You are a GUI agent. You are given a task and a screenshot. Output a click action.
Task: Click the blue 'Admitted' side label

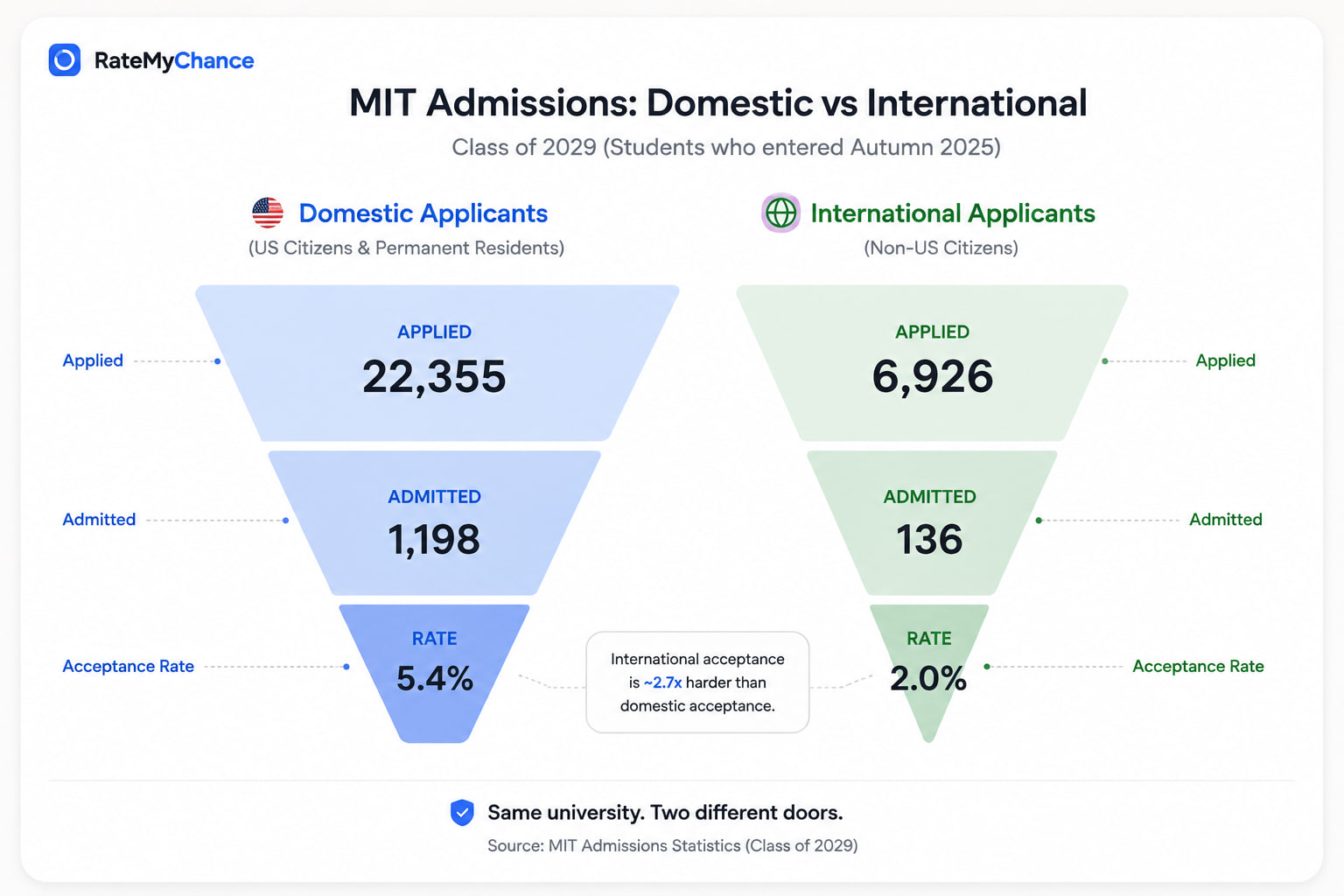click(x=99, y=520)
